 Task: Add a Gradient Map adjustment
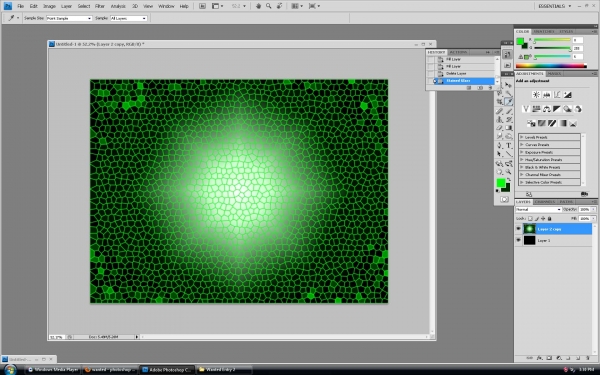click(x=562, y=123)
